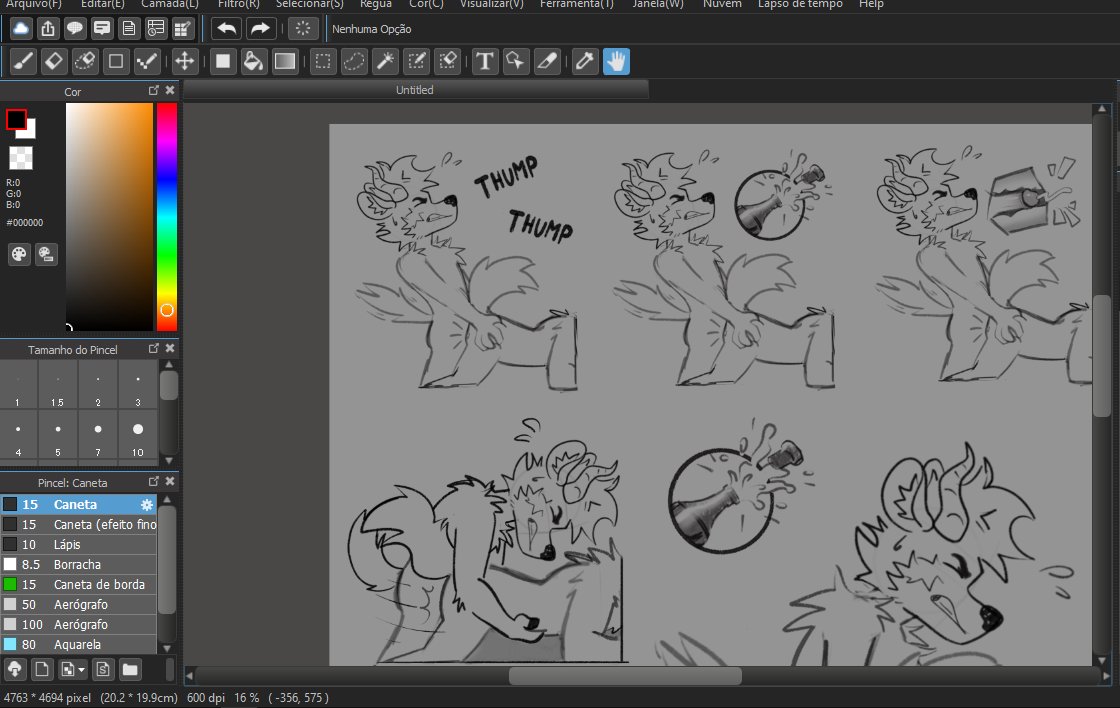Click the script brush S icon
This screenshot has height=708, width=1120.
pos(103,669)
